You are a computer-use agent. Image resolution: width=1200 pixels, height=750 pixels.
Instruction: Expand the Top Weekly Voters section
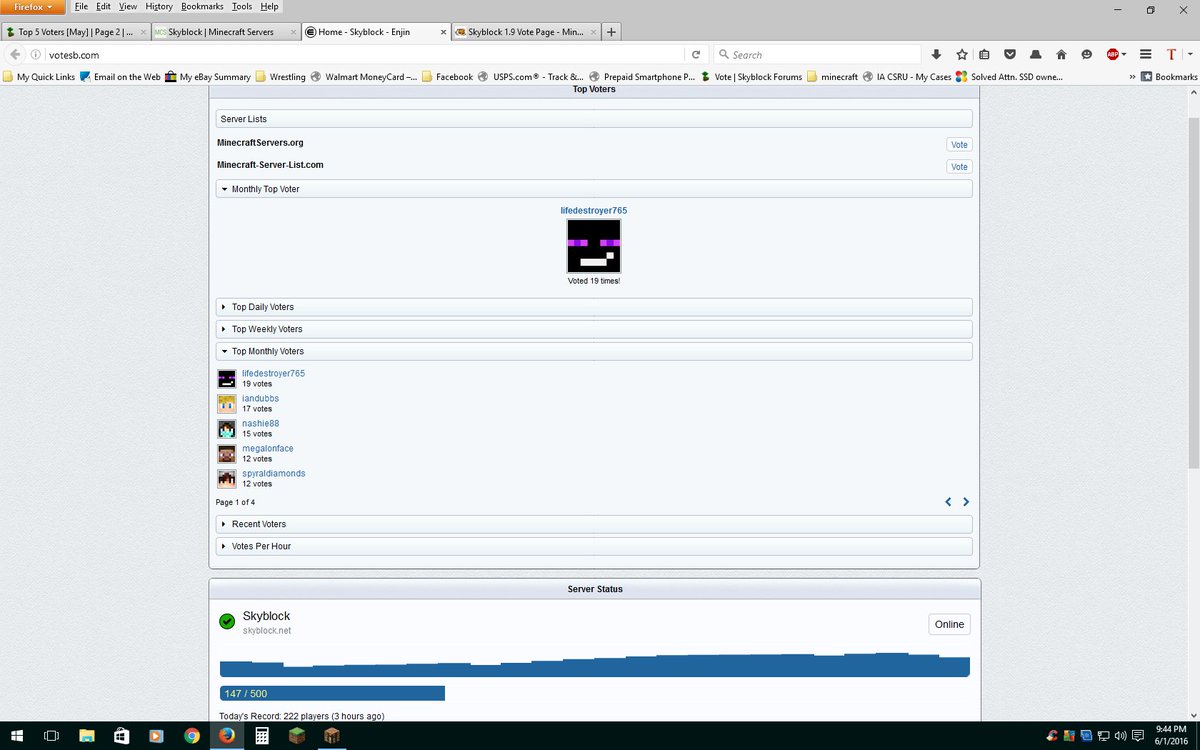click(594, 329)
